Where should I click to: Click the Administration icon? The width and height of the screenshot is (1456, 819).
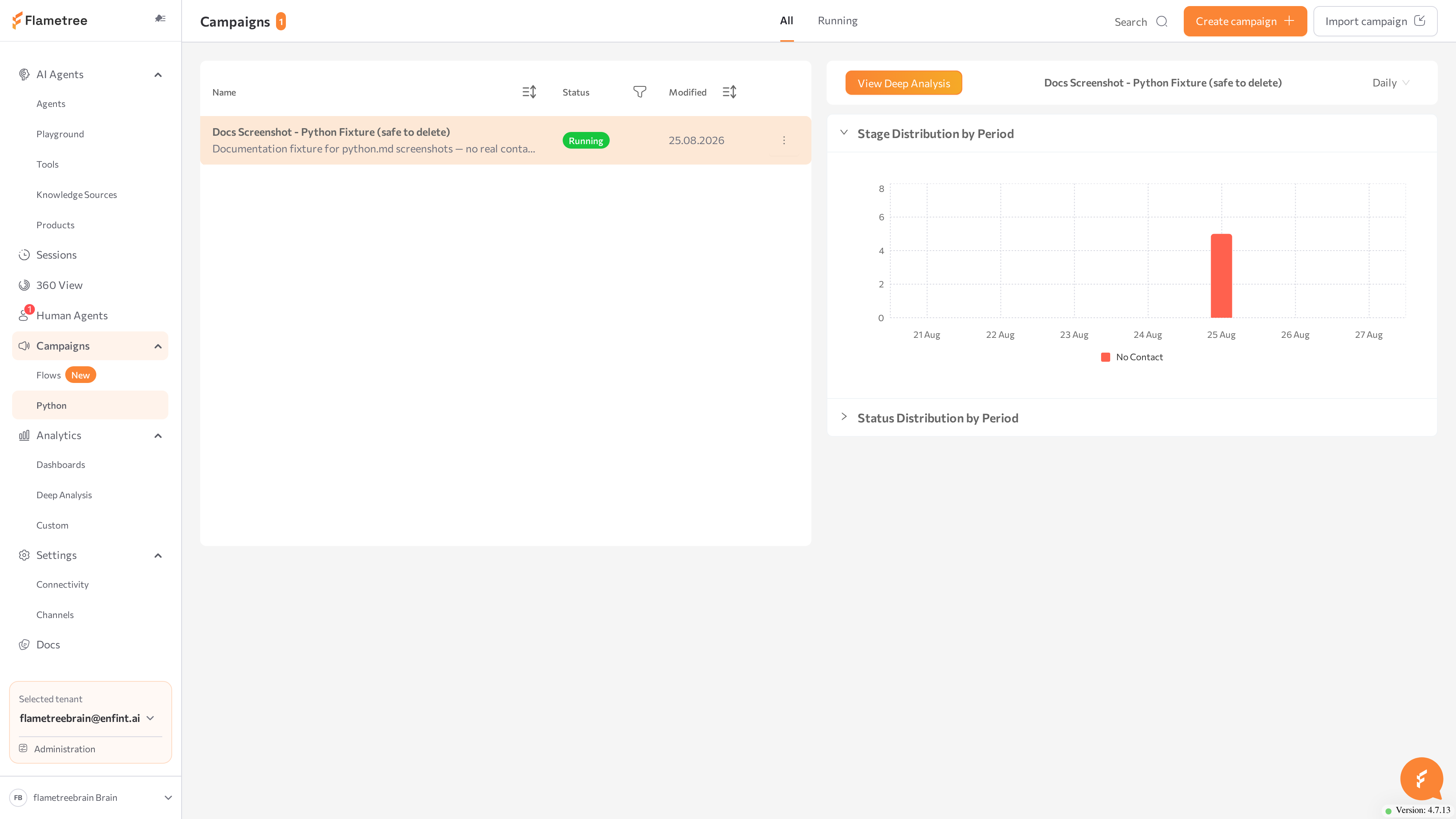23,748
